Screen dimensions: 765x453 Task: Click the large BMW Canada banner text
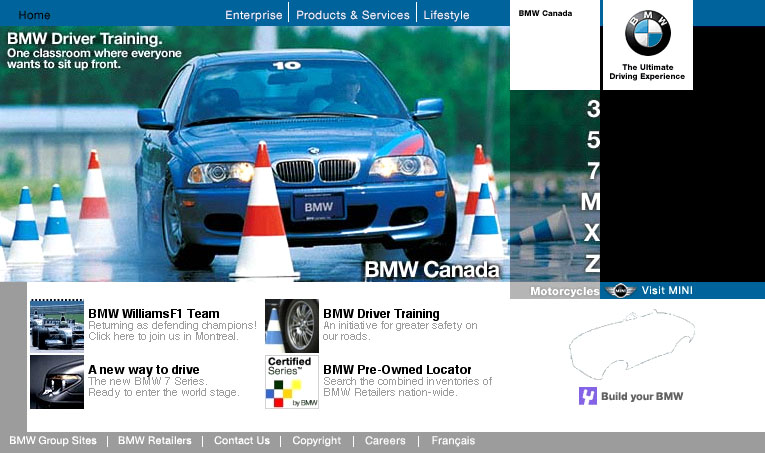(x=432, y=270)
